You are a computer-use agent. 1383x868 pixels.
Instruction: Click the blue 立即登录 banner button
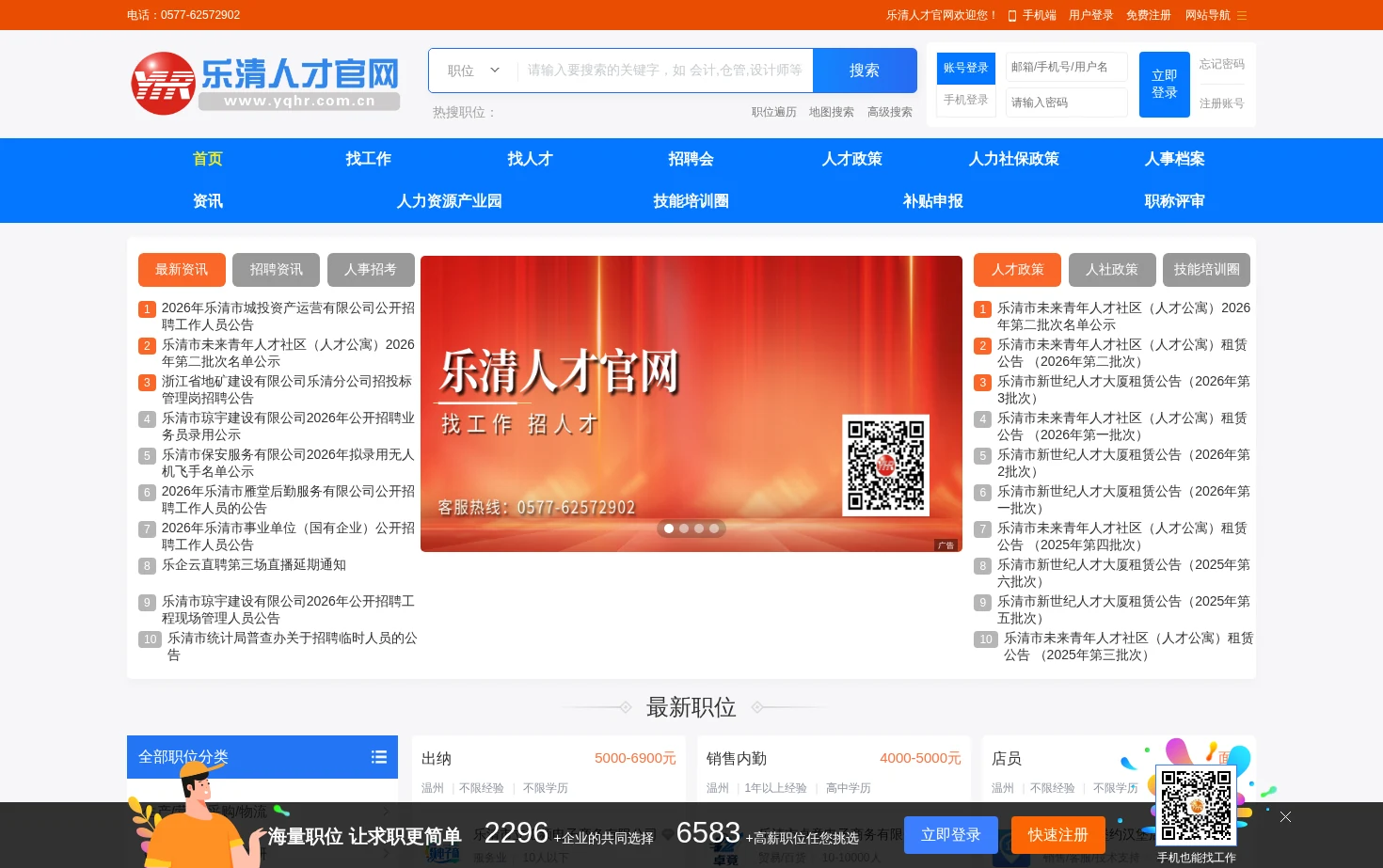(951, 835)
